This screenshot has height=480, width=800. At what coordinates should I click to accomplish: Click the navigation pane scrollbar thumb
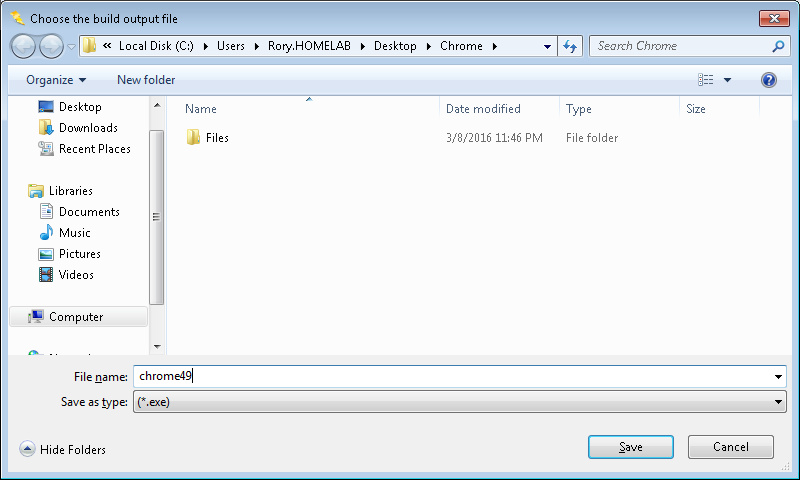point(157,217)
